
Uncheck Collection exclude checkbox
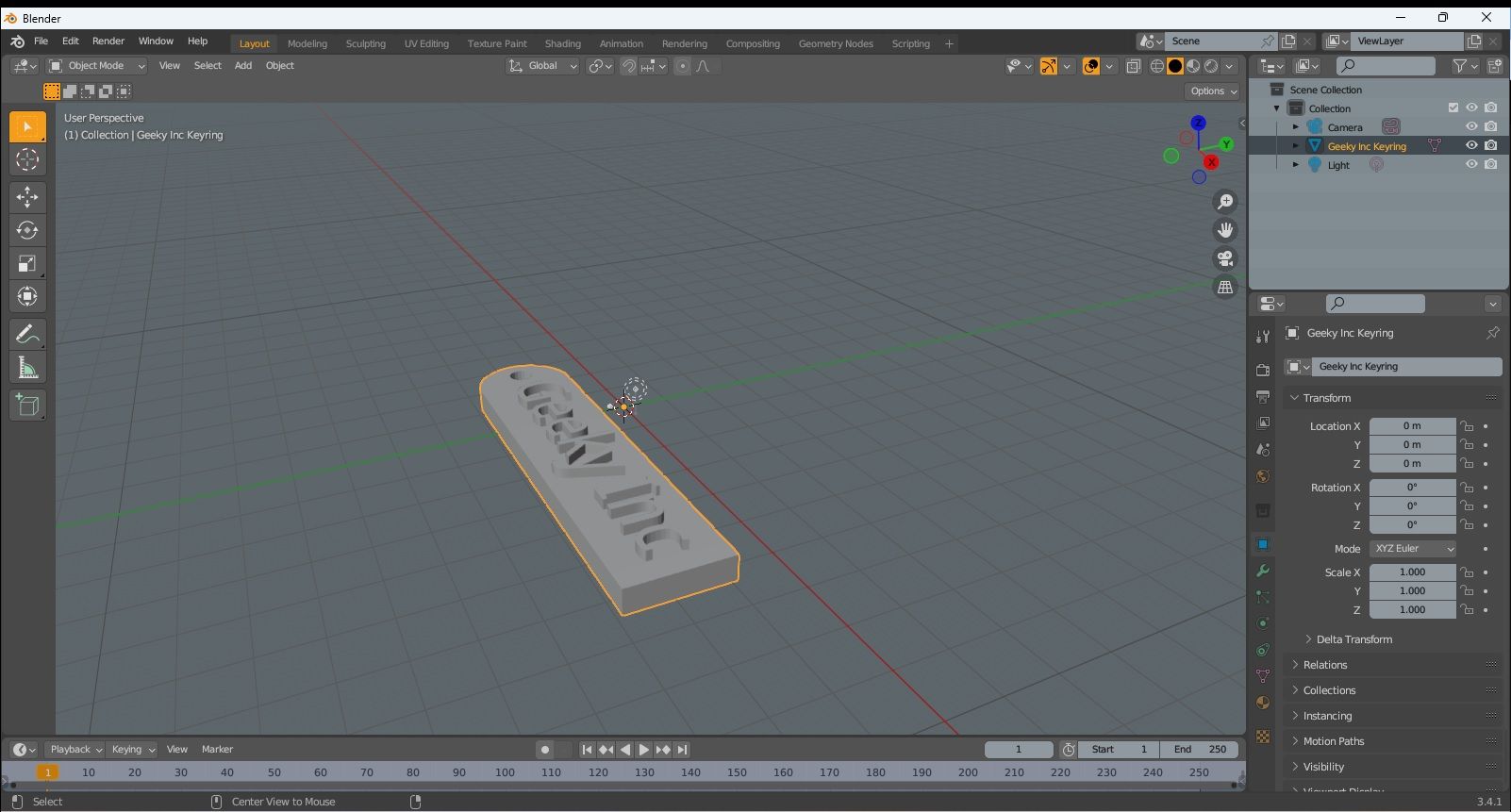1453,108
